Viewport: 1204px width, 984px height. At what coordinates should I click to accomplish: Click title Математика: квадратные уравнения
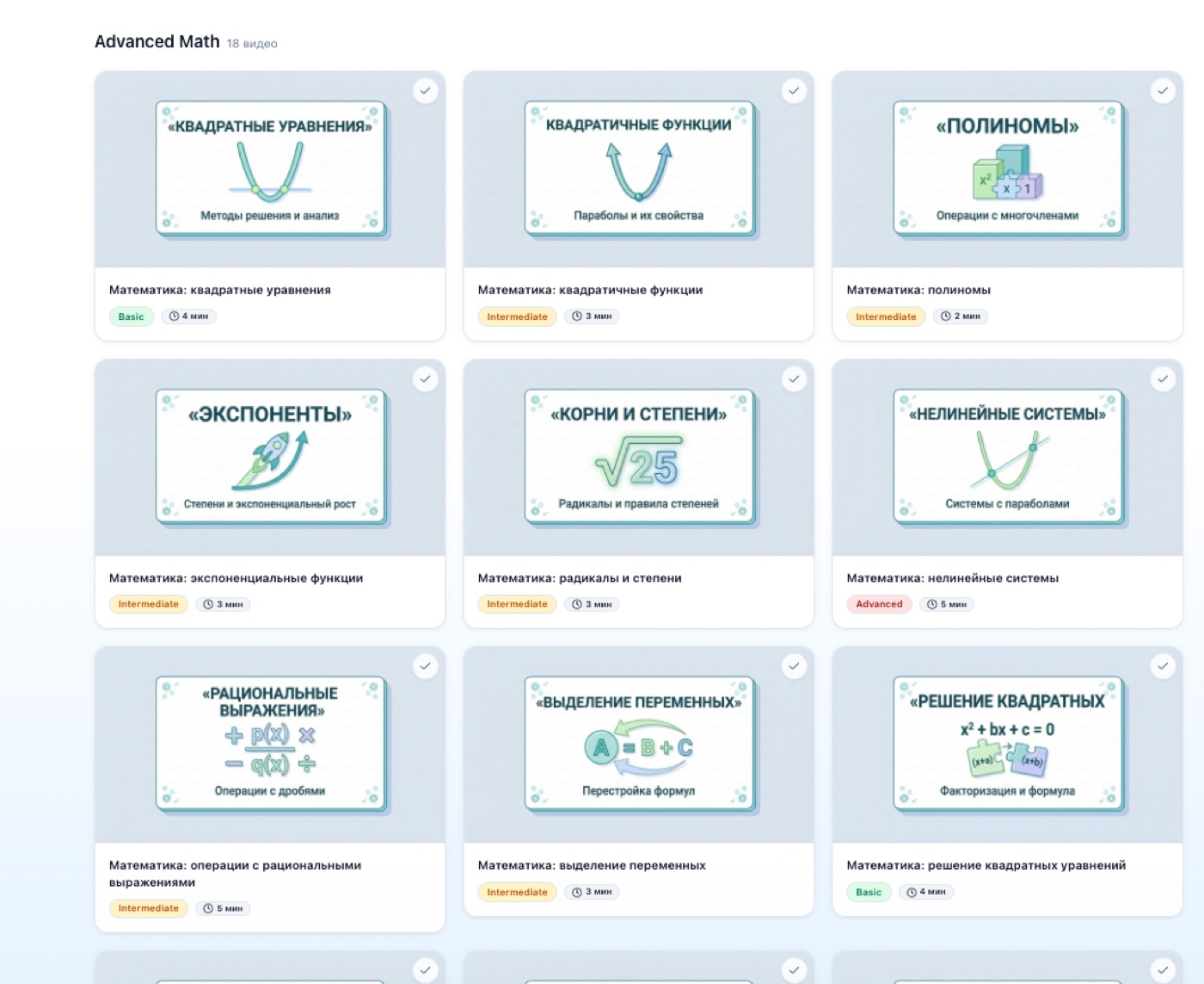[219, 290]
